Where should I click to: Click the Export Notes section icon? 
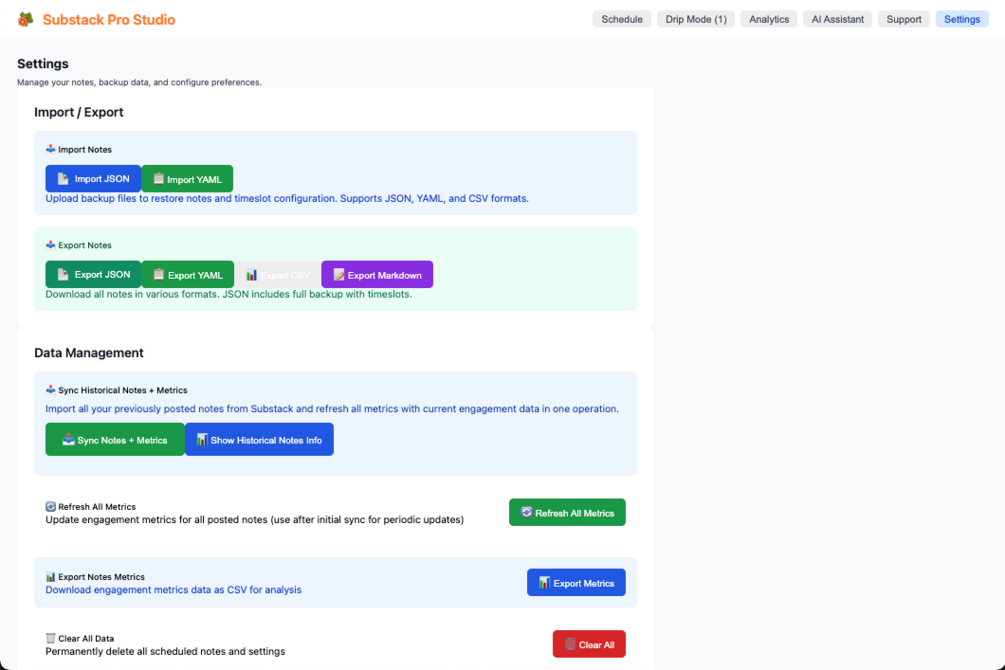click(51, 245)
